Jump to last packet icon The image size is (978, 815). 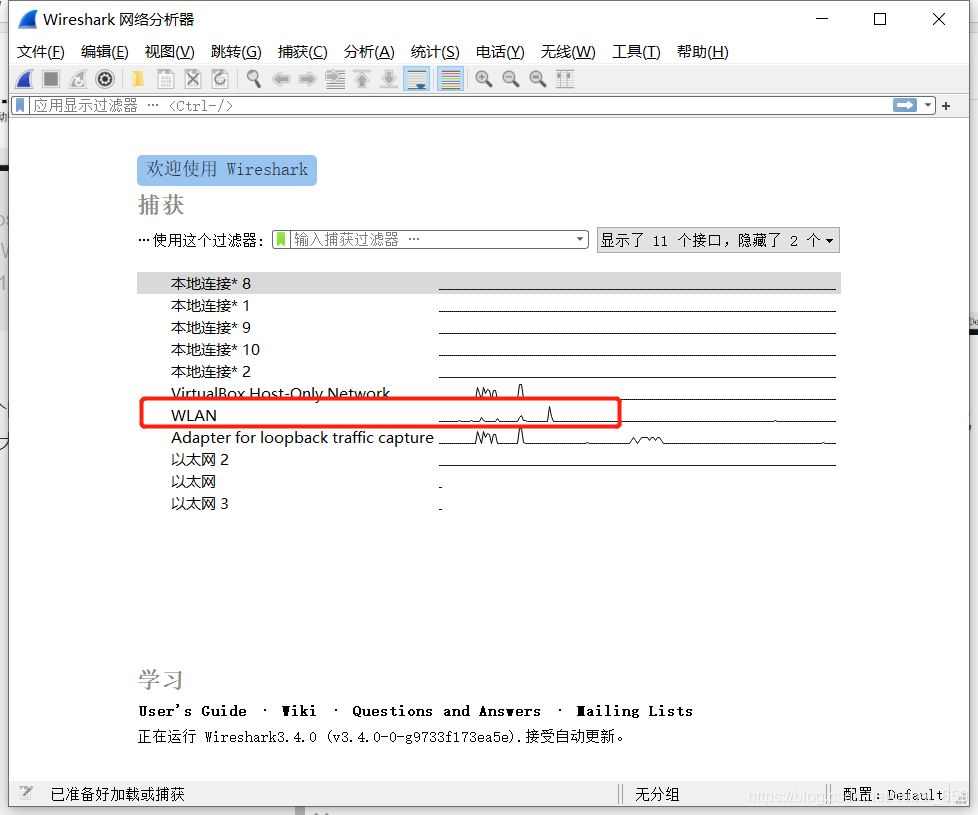pos(389,79)
